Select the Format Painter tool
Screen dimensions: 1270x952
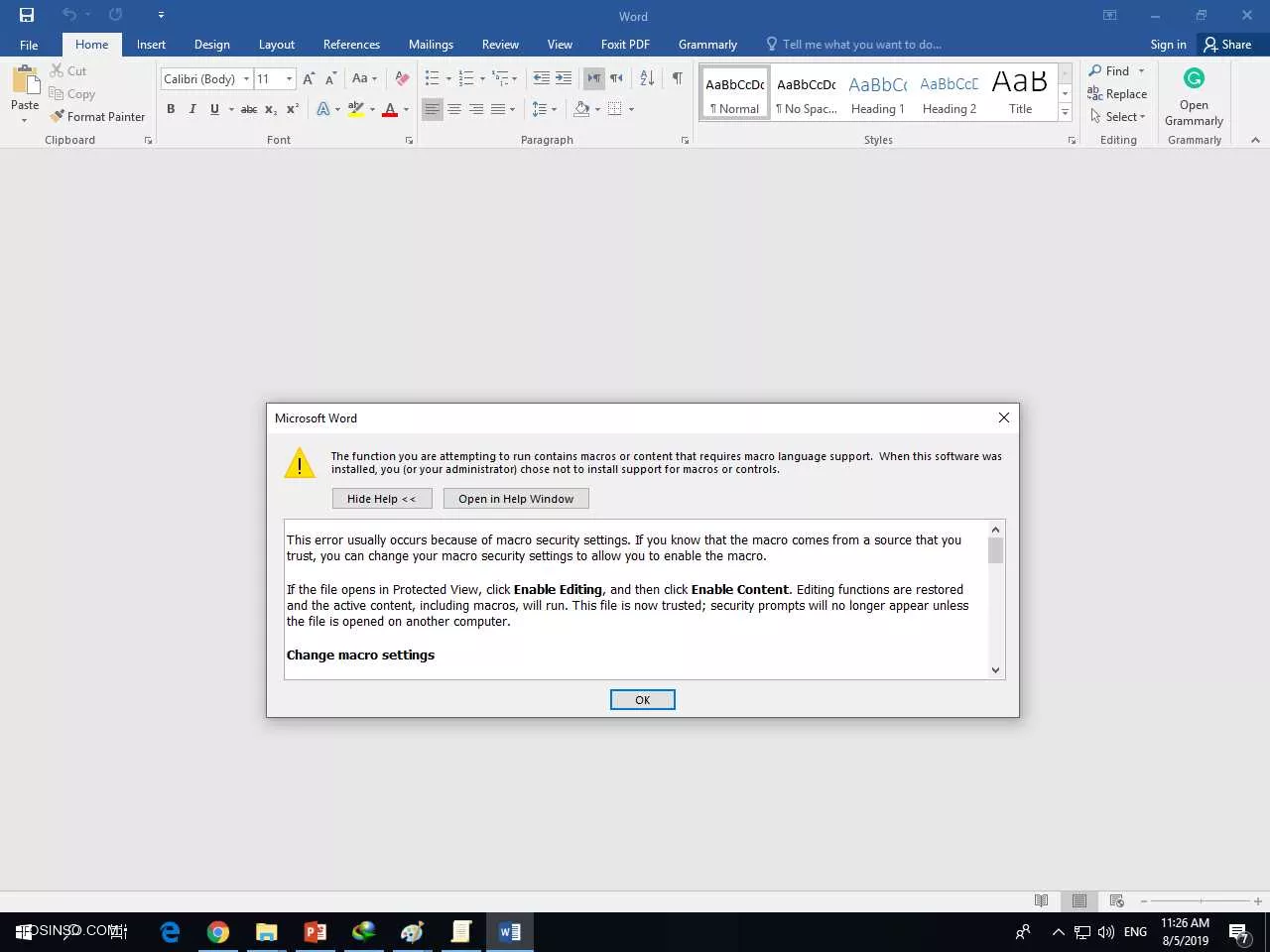[97, 116]
